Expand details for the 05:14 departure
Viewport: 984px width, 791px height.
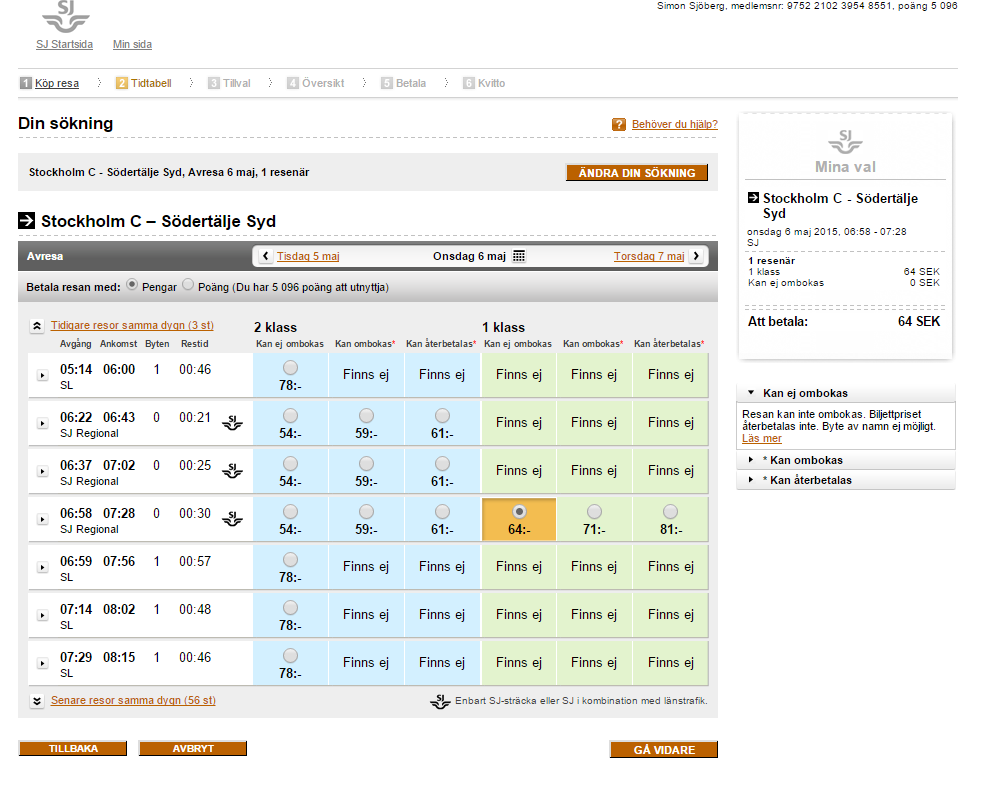pyautogui.click(x=42, y=376)
